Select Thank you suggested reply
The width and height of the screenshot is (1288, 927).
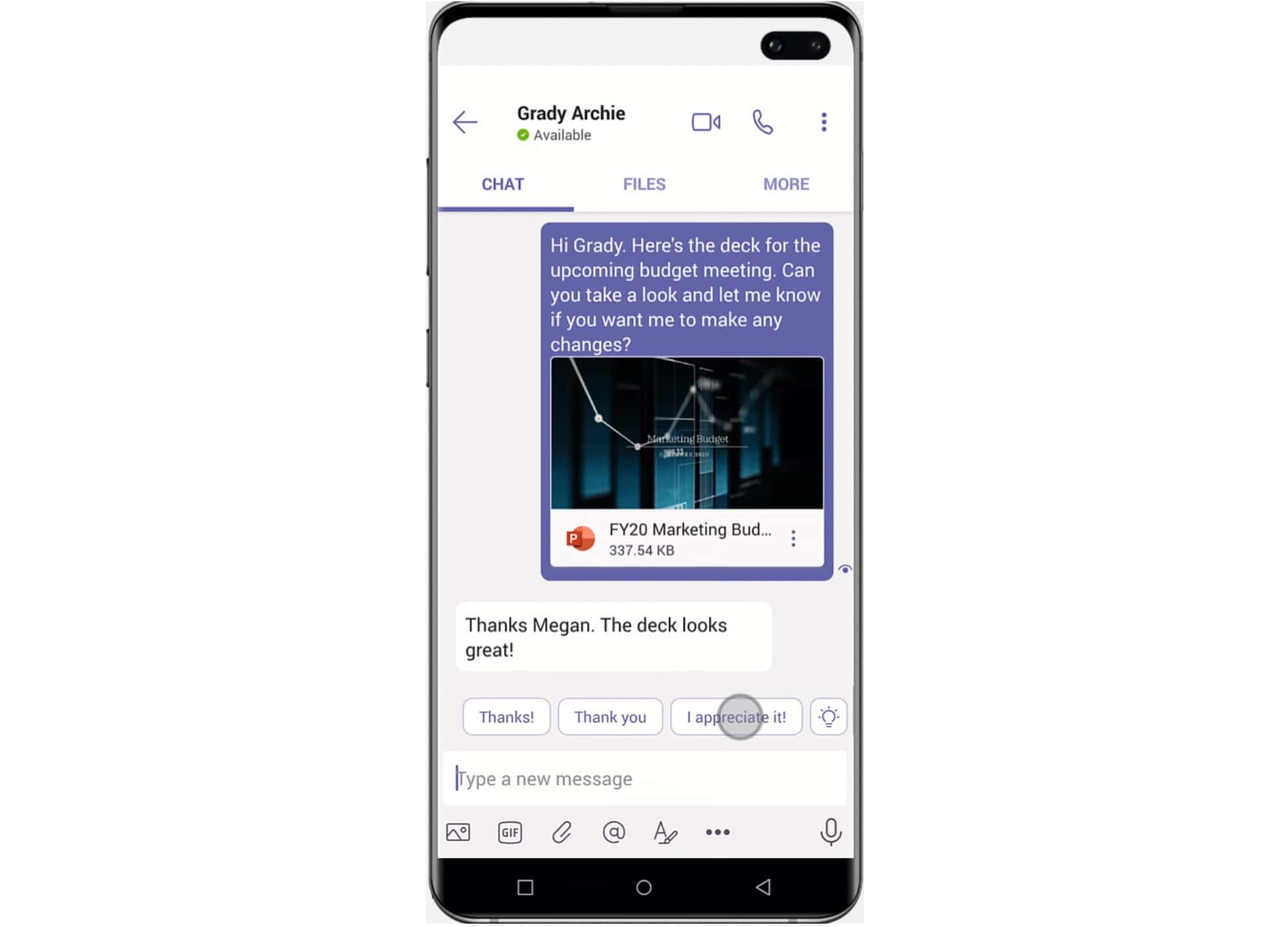click(610, 716)
